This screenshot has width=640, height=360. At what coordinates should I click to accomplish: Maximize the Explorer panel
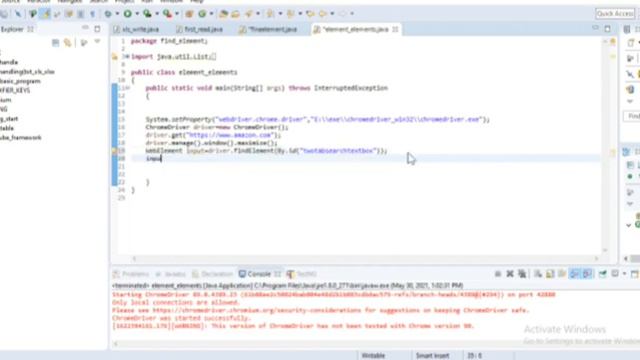tap(97, 29)
